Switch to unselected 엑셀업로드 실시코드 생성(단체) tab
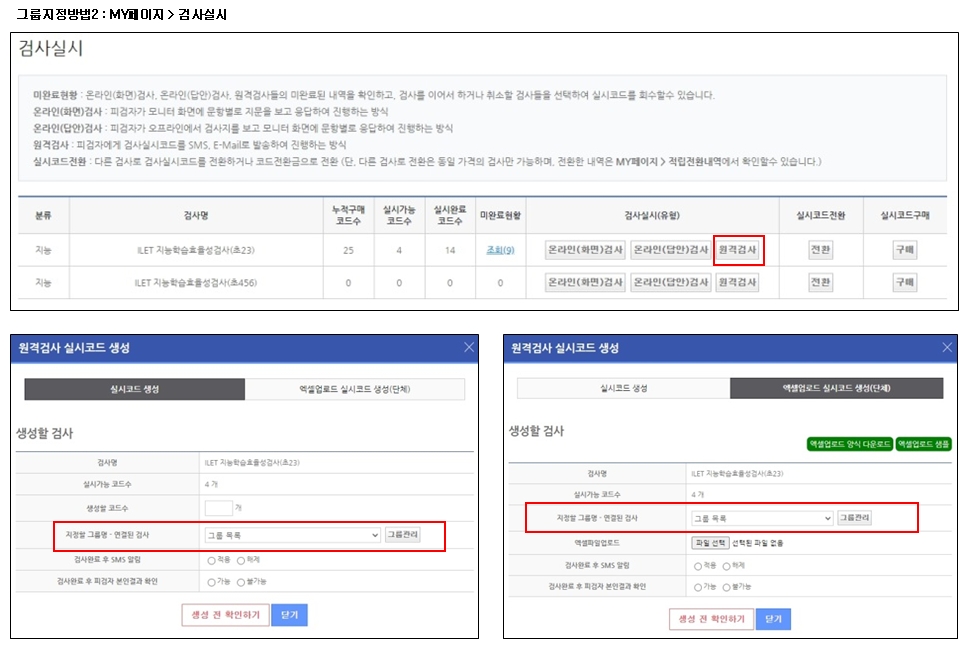Image resolution: width=969 pixels, height=658 pixels. pyautogui.click(x=355, y=389)
